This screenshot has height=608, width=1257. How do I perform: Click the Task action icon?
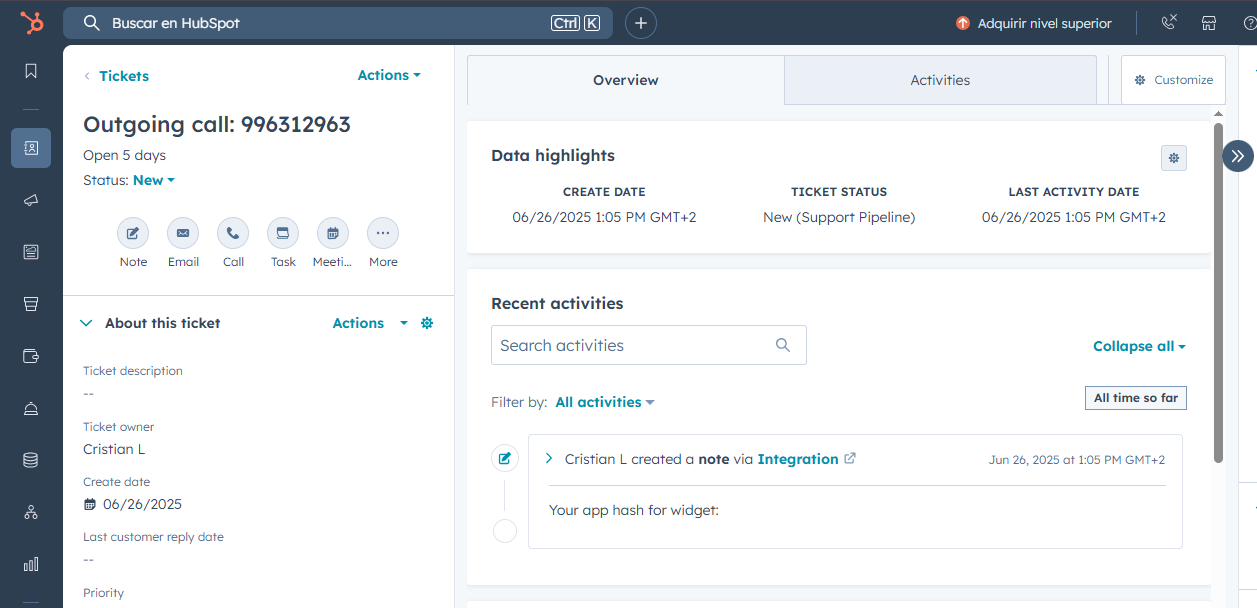point(283,233)
